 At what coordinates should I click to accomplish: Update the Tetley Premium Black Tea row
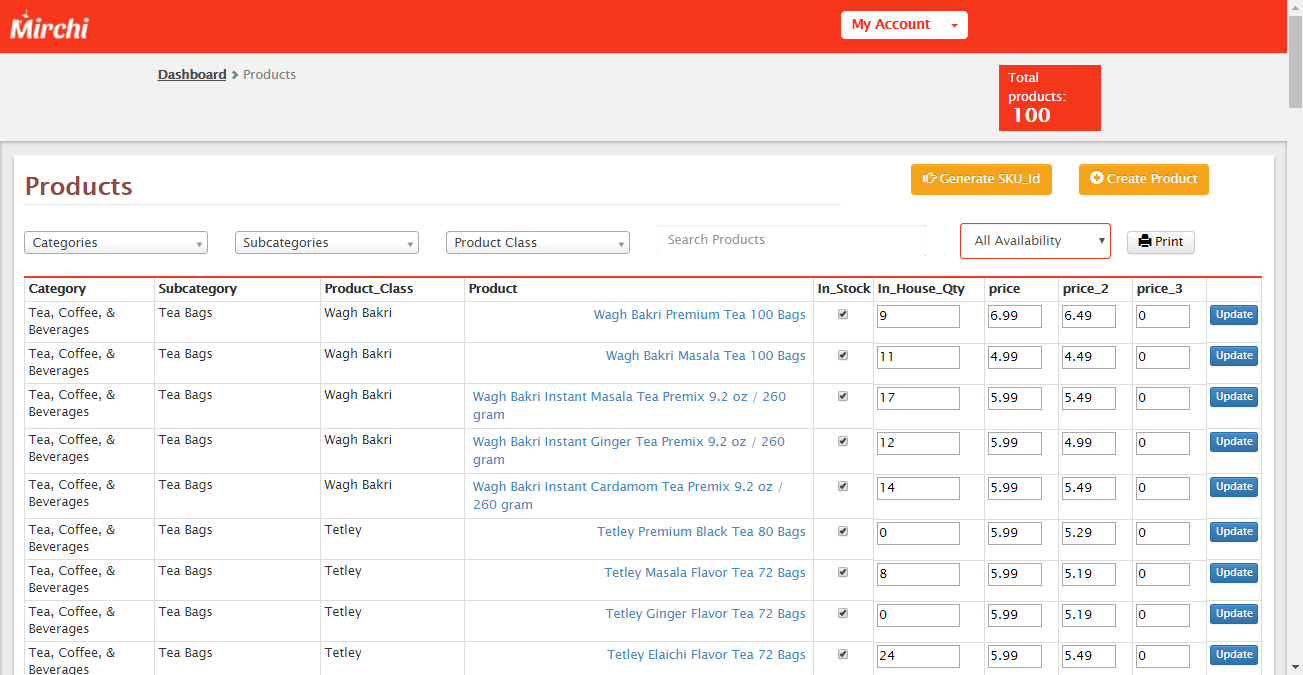tap(1234, 532)
